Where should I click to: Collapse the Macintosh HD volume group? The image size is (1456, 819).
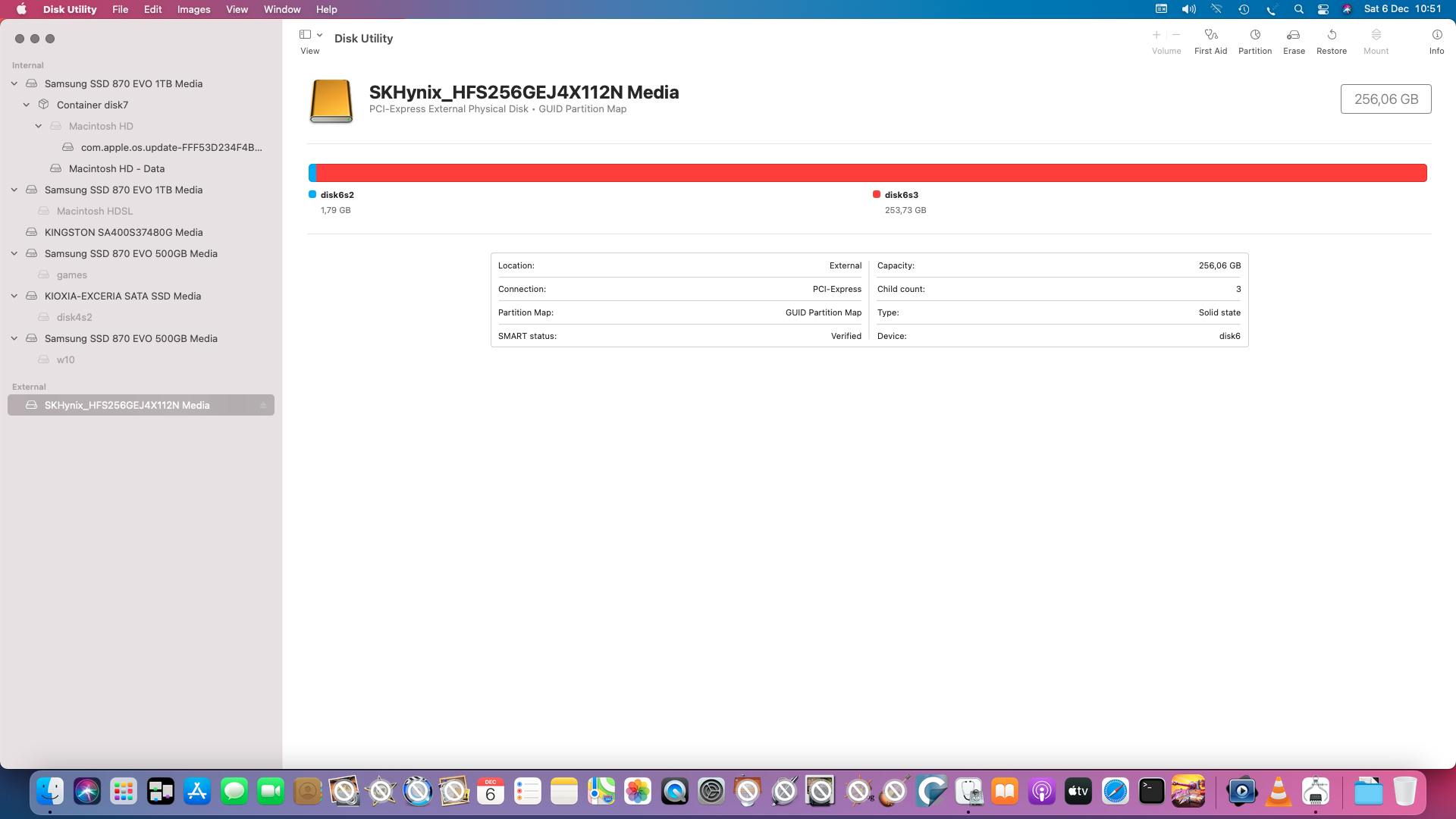pos(39,126)
